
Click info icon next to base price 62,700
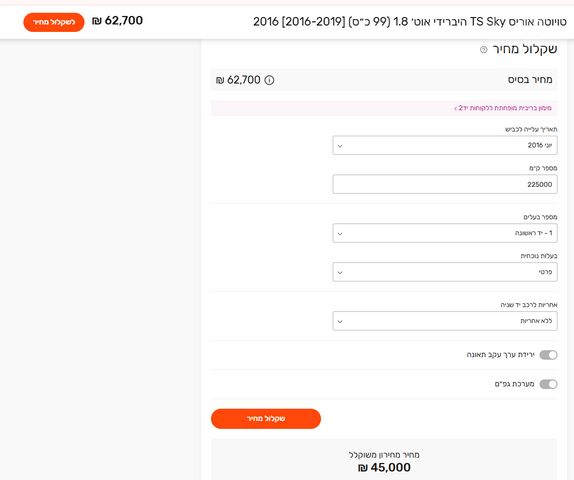click(269, 80)
